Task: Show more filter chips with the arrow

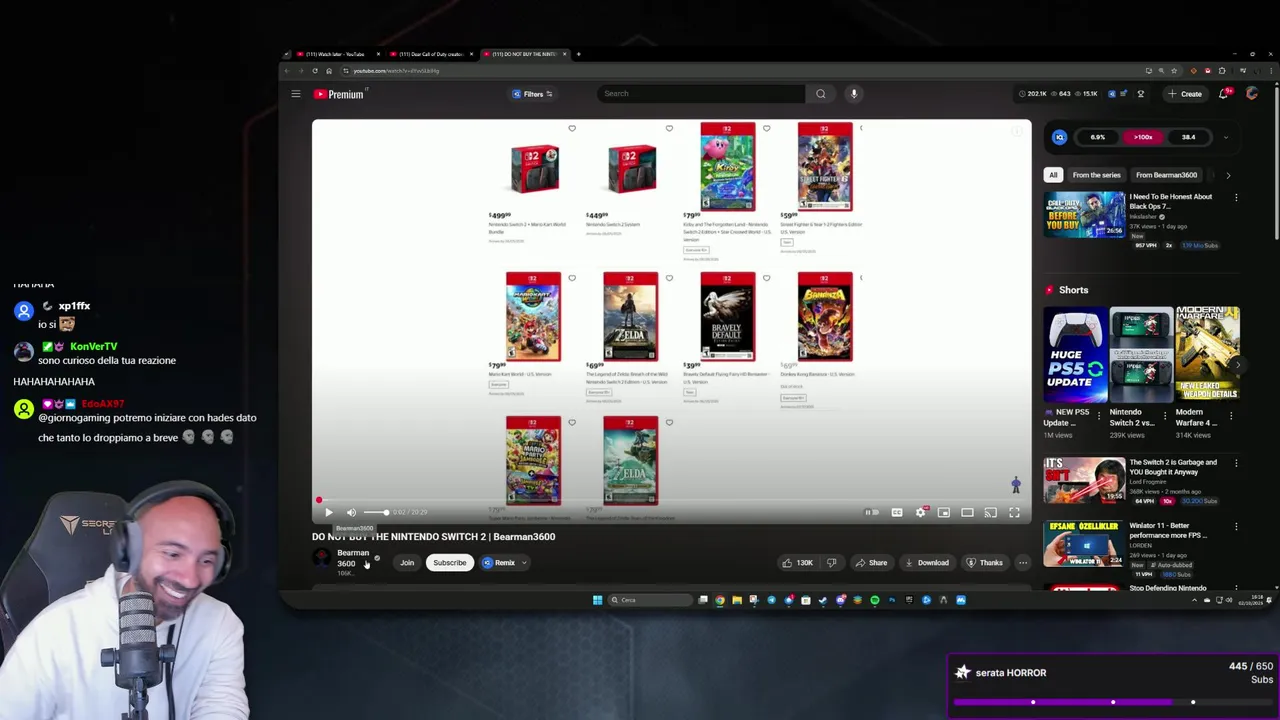Action: pyautogui.click(x=1228, y=175)
